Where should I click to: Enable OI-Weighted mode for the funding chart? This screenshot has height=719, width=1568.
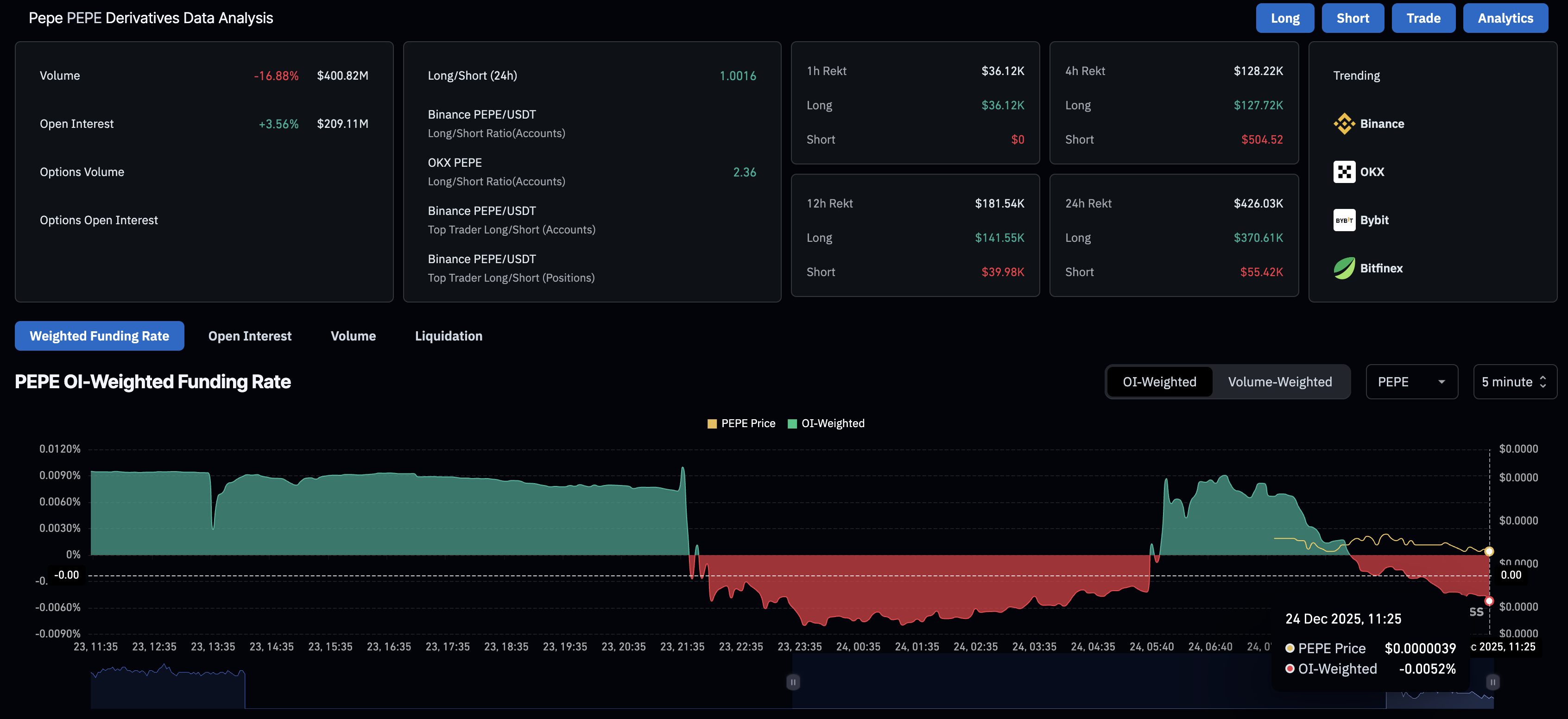point(1159,382)
